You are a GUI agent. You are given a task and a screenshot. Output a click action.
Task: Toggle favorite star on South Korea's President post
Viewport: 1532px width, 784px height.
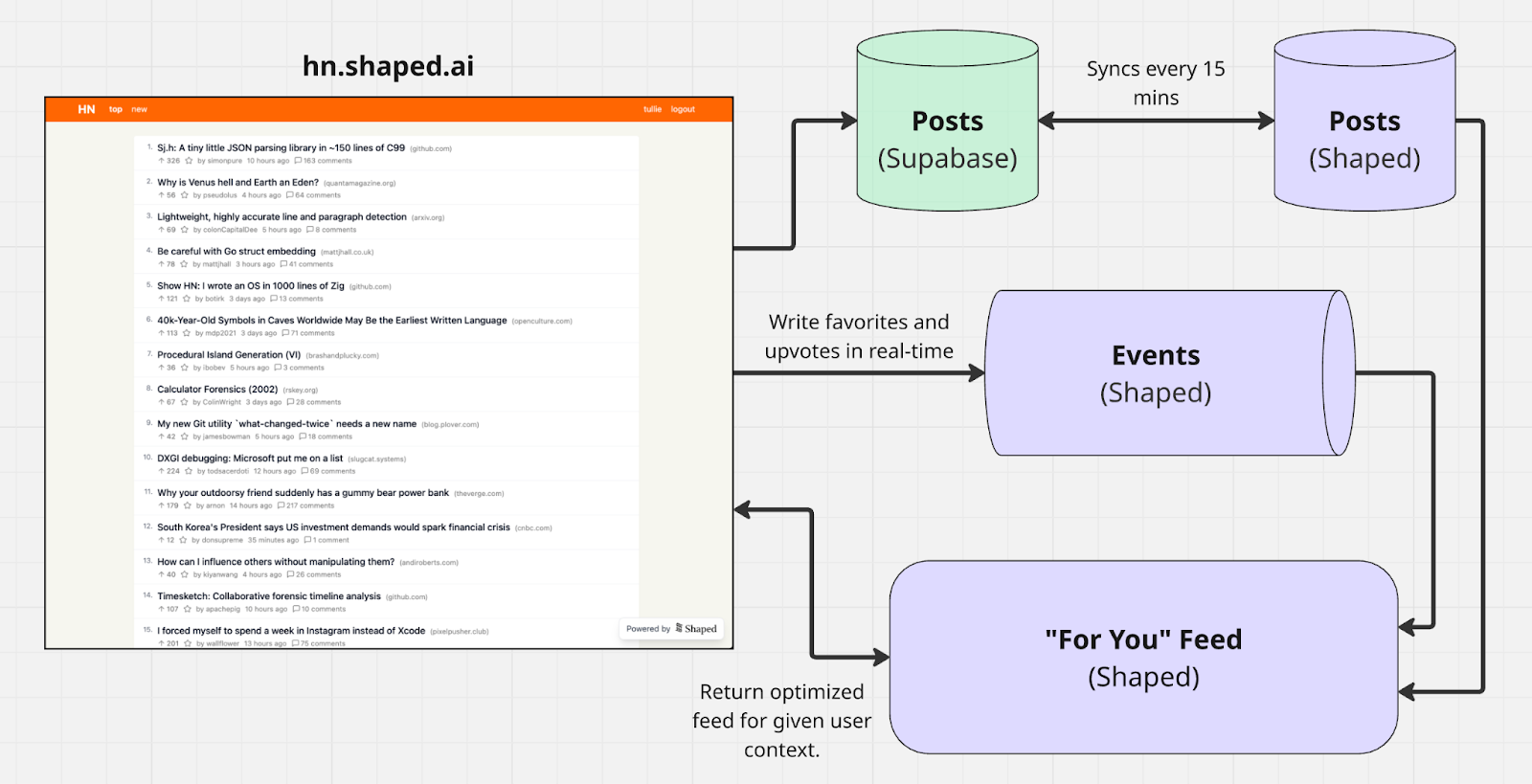click(x=183, y=540)
